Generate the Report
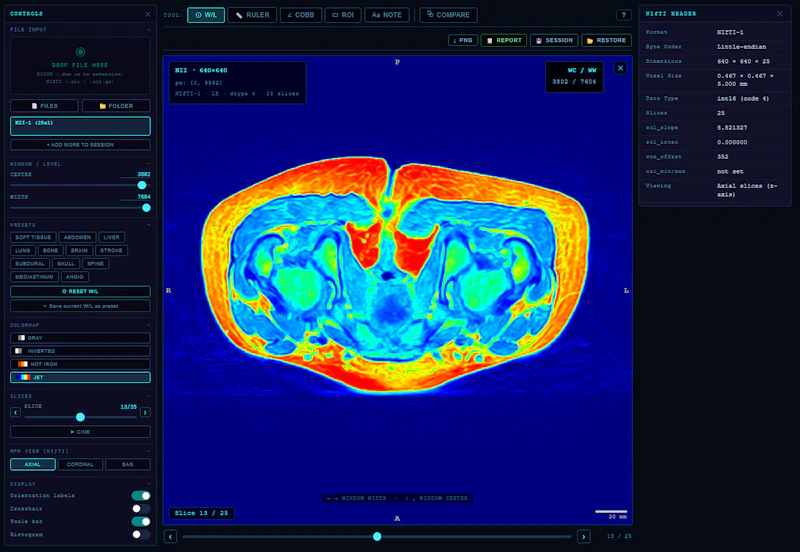800x552 pixels. (x=504, y=40)
